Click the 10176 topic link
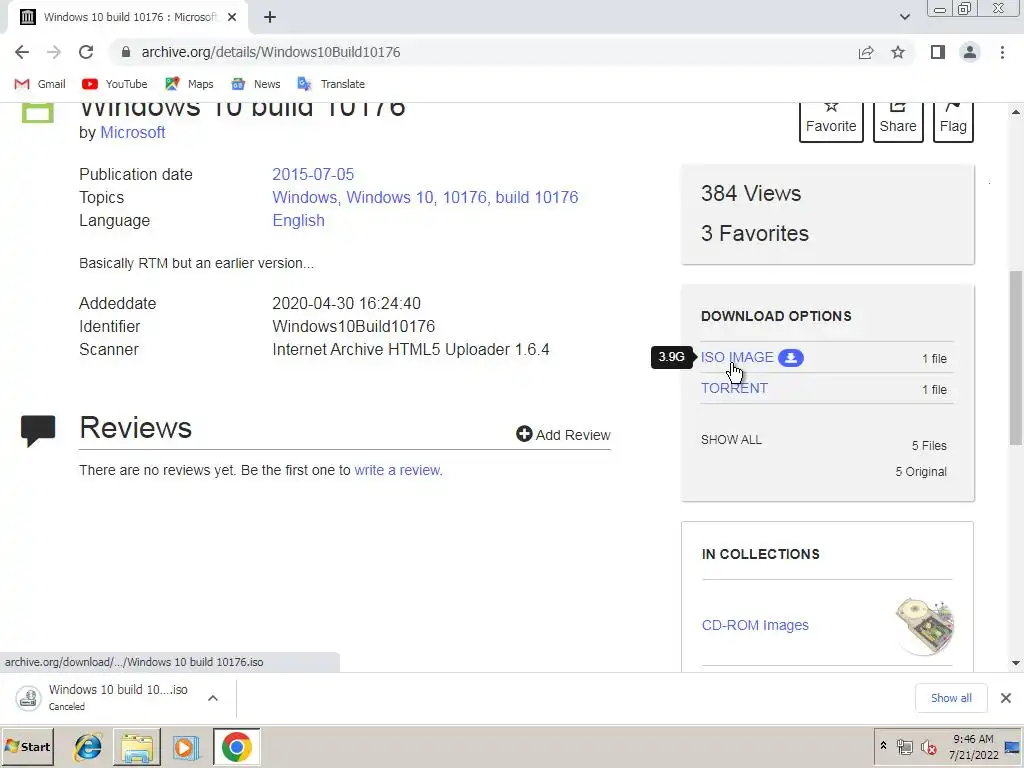Screen dimensions: 1024x768 [x=464, y=197]
